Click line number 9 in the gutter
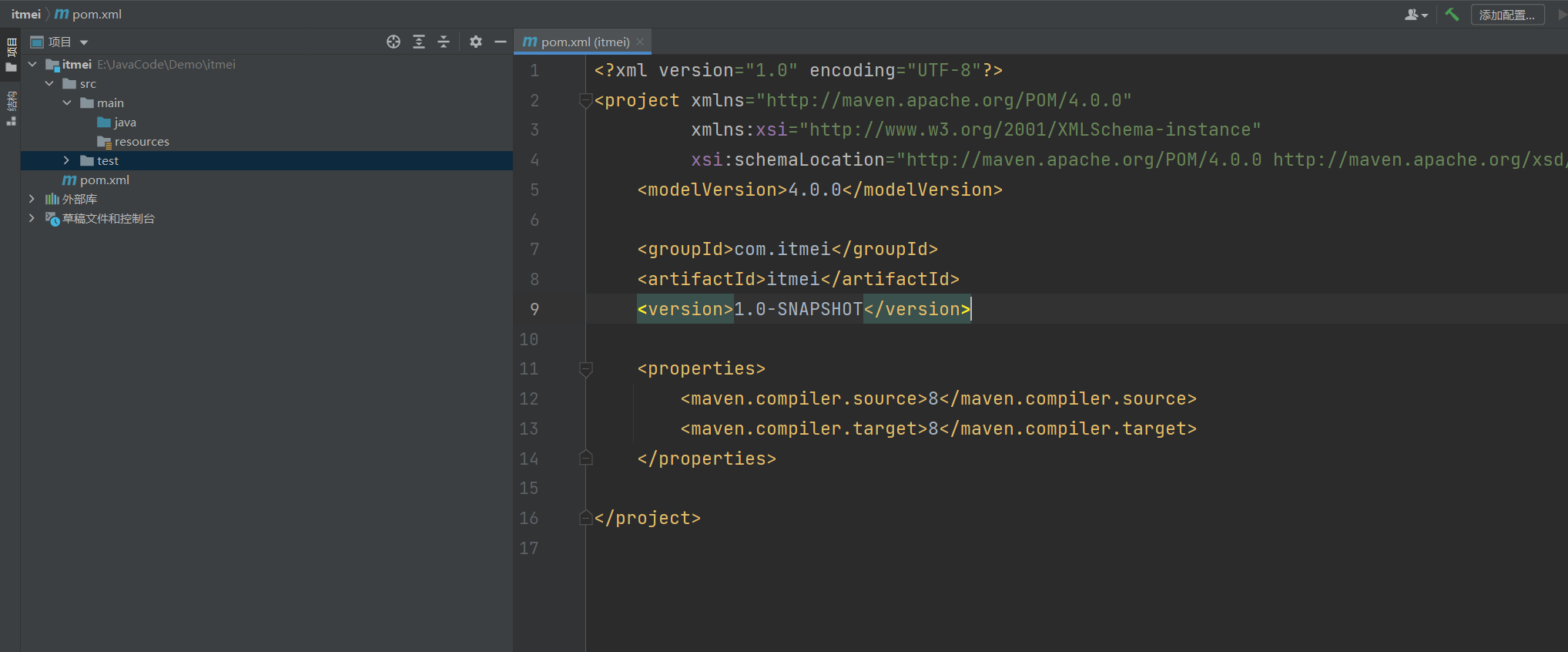The width and height of the screenshot is (1568, 652). 534,309
